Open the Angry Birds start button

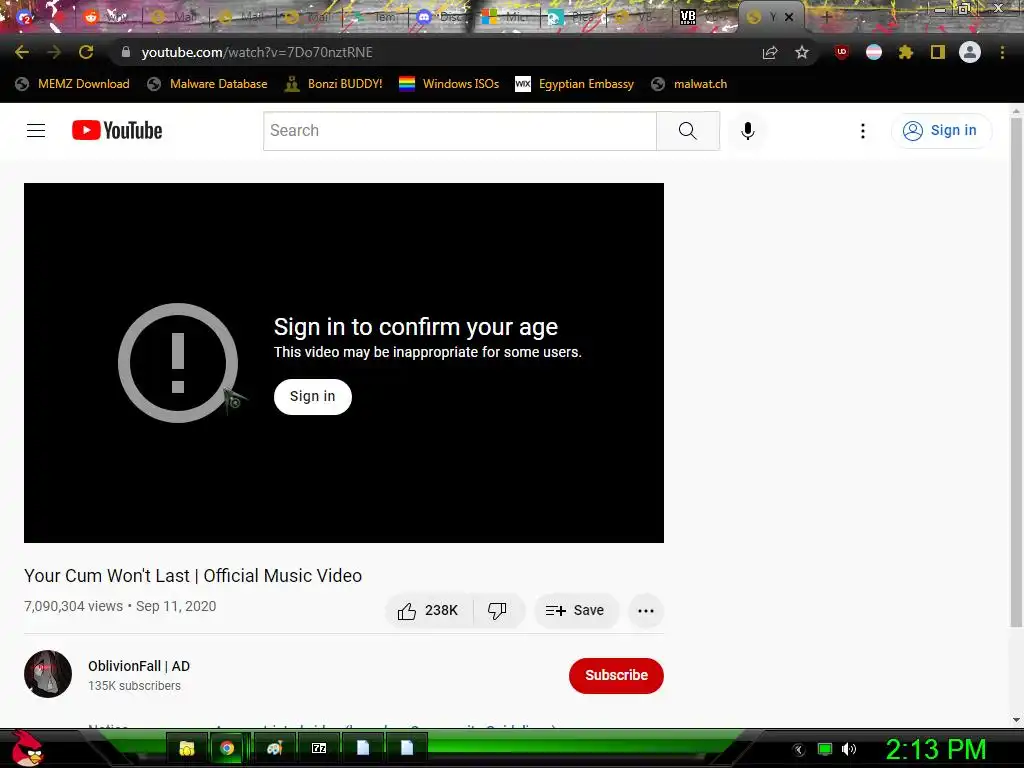(x=27, y=748)
